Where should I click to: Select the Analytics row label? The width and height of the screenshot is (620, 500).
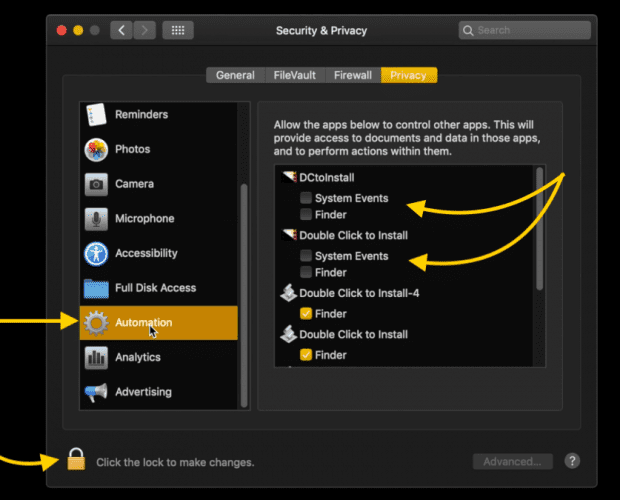pos(138,358)
